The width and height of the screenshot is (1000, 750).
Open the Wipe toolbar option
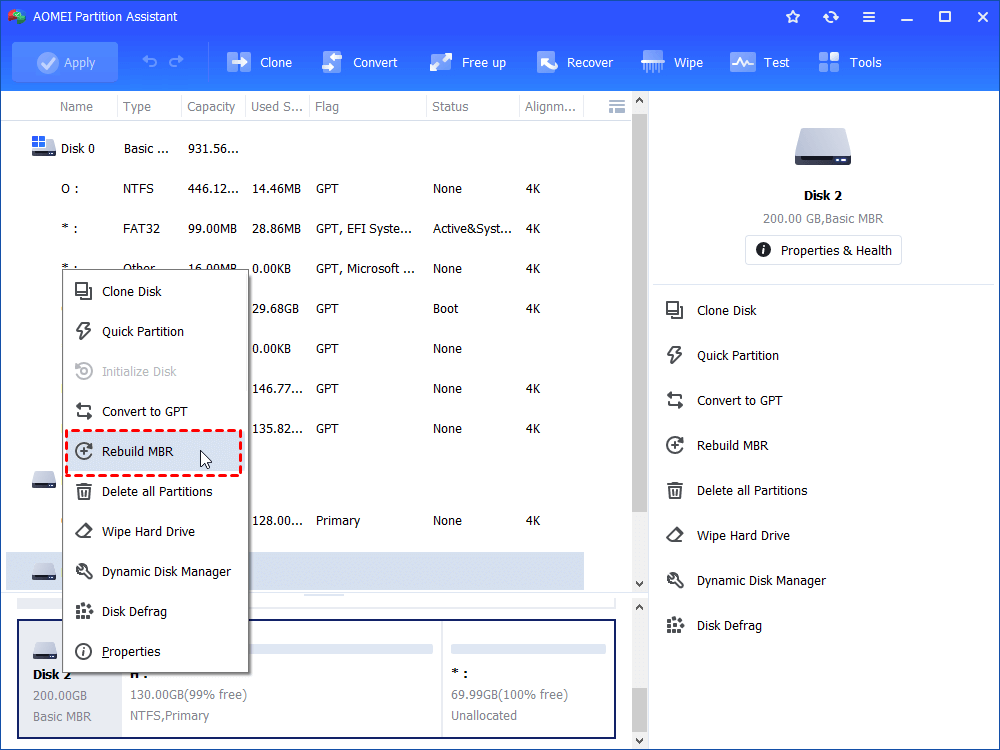point(672,62)
